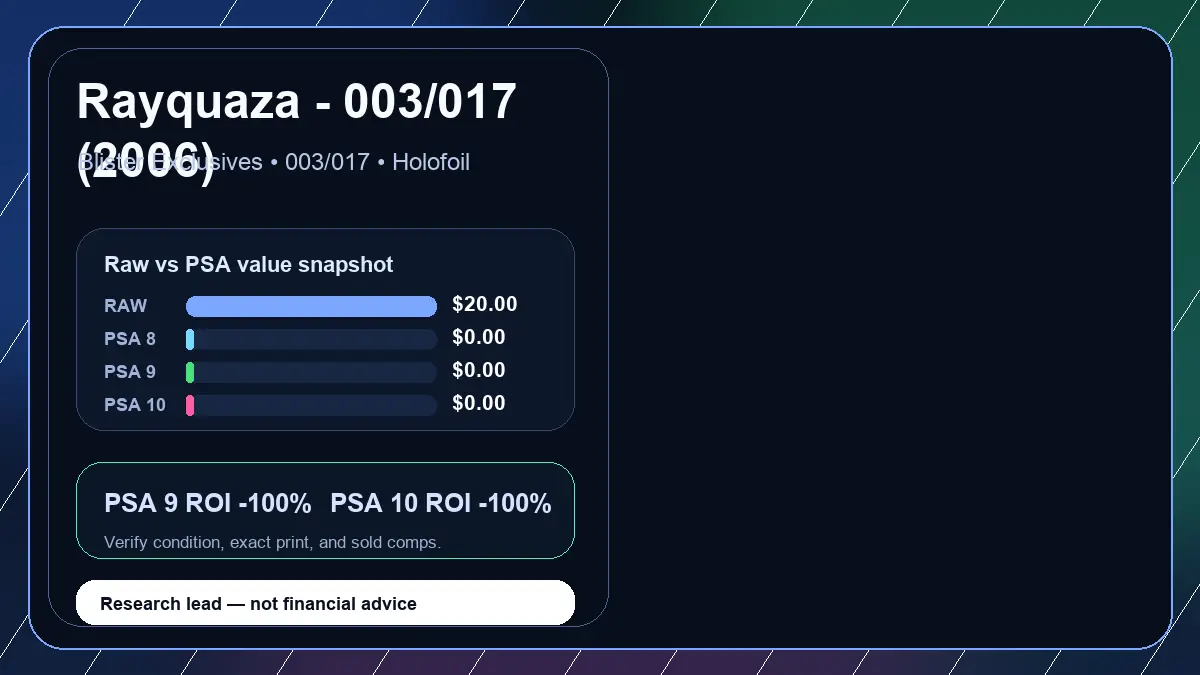Click the blue RAW value bar
Viewport: 1200px width, 675px height.
point(312,306)
